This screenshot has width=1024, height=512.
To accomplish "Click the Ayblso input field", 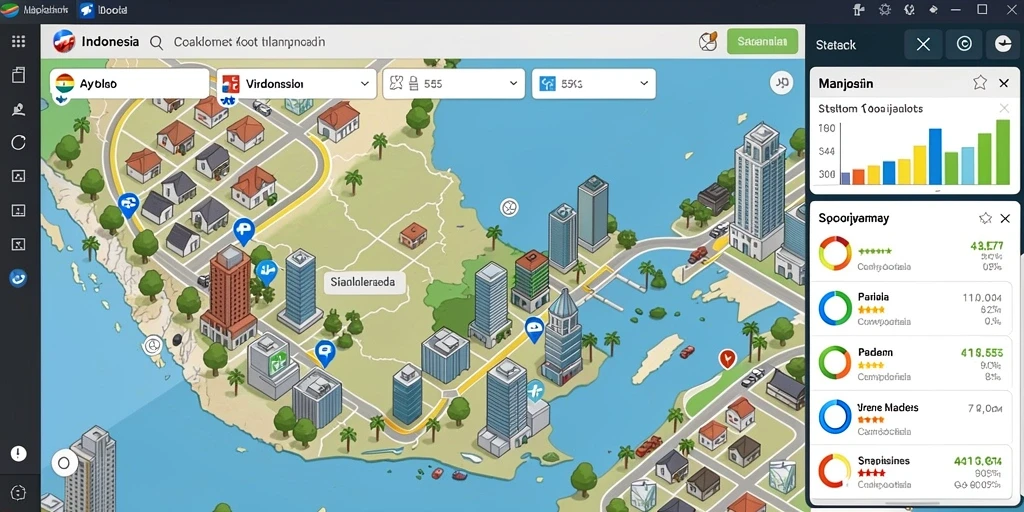I will tap(129, 84).
